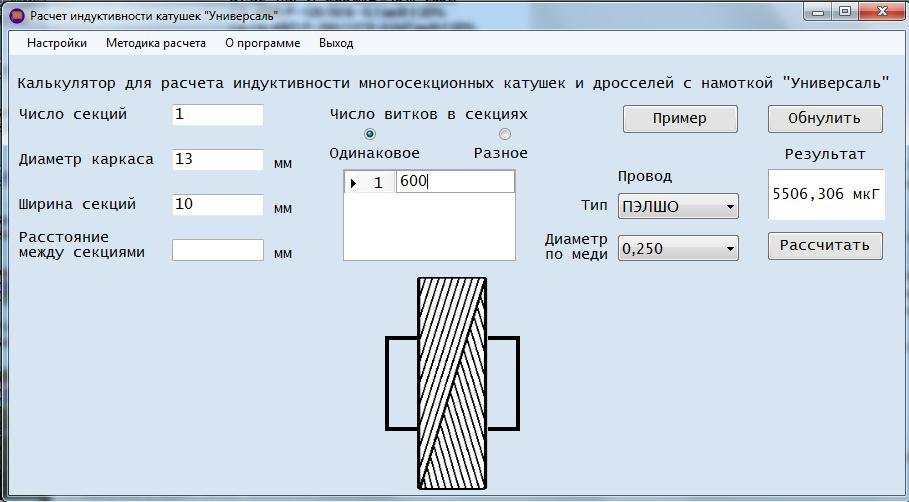Click the Число витков в секциях label
The width and height of the screenshot is (909, 502).
coord(428,114)
